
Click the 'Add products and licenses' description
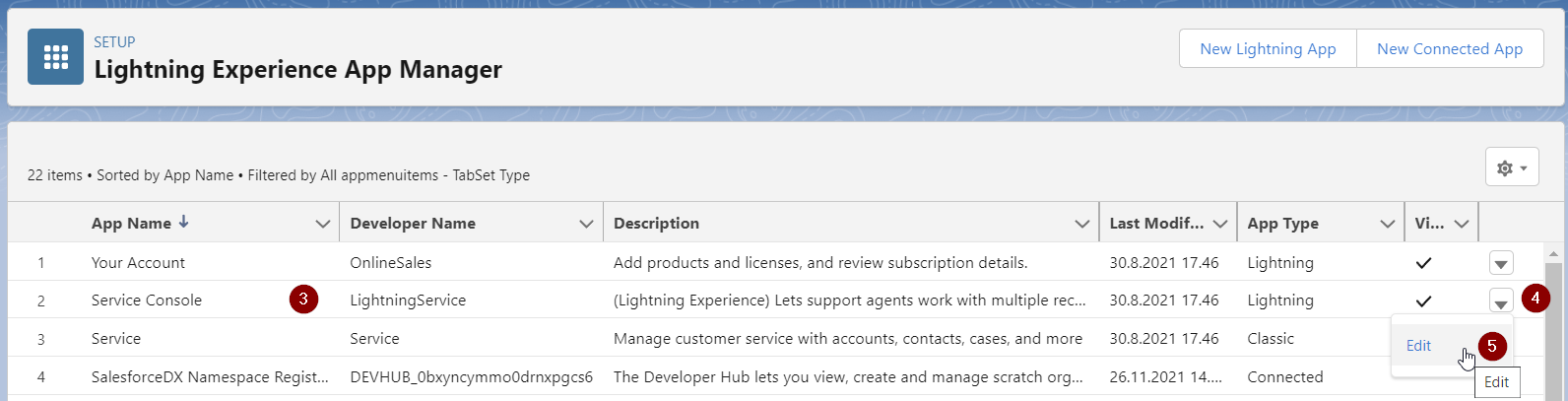pyautogui.click(x=820, y=263)
